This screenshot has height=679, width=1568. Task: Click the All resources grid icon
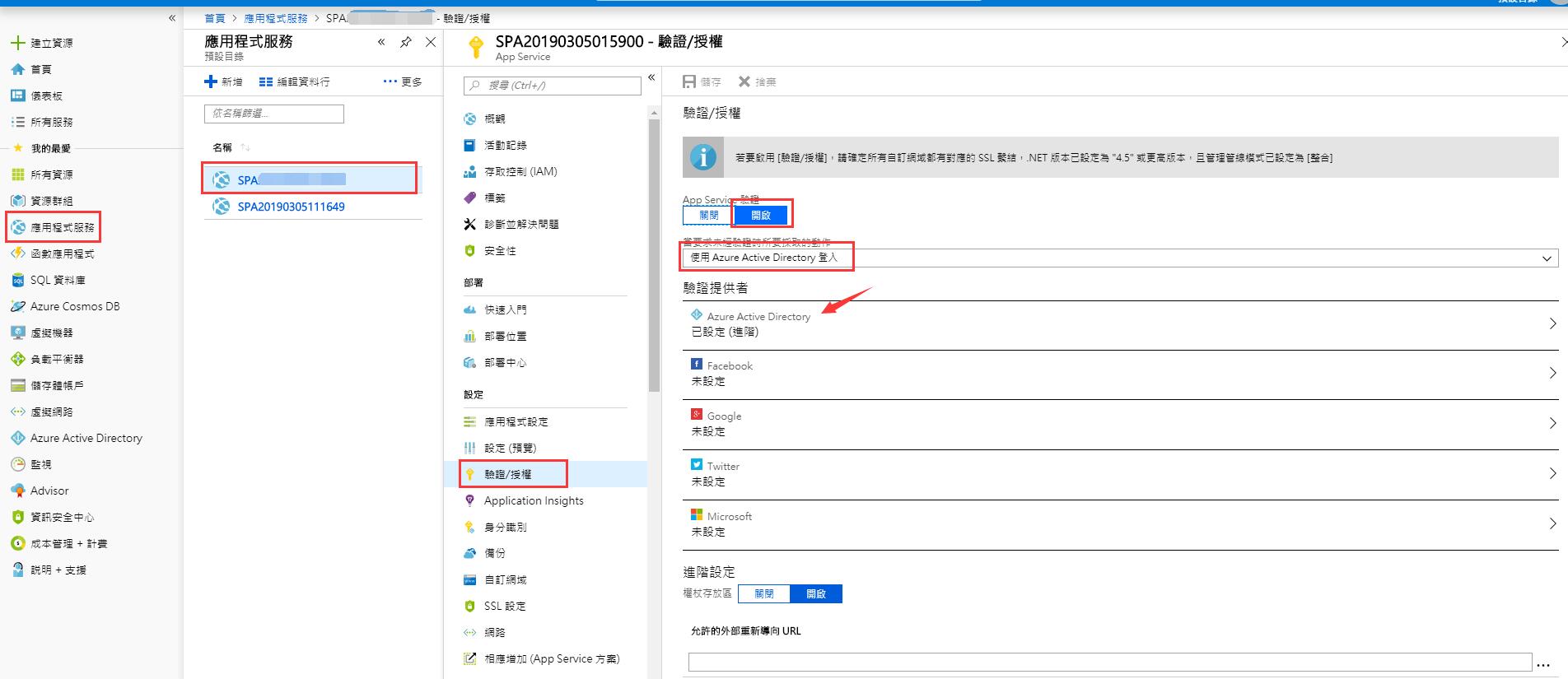pyautogui.click(x=18, y=174)
